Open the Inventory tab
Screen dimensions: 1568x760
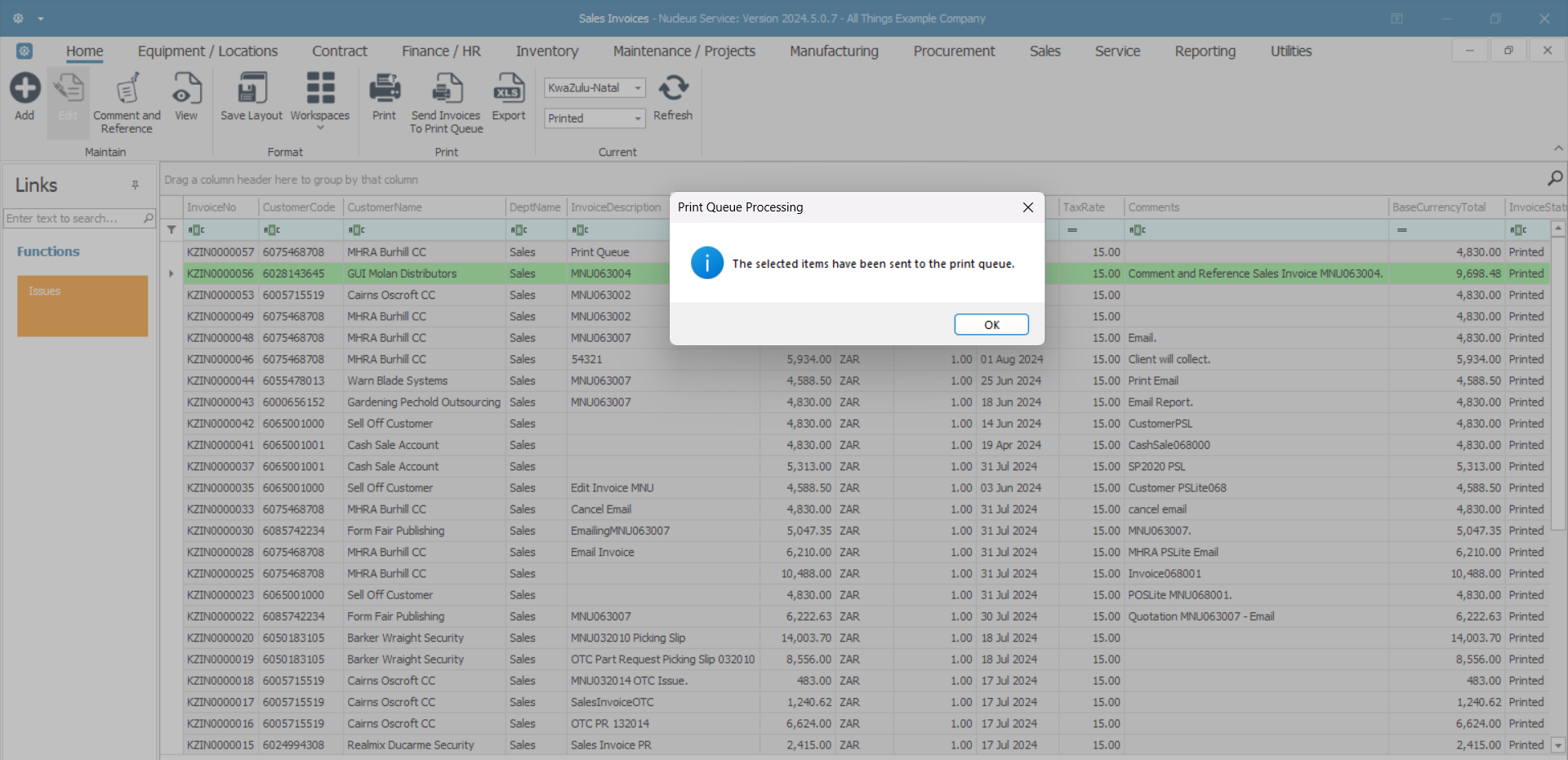click(547, 51)
